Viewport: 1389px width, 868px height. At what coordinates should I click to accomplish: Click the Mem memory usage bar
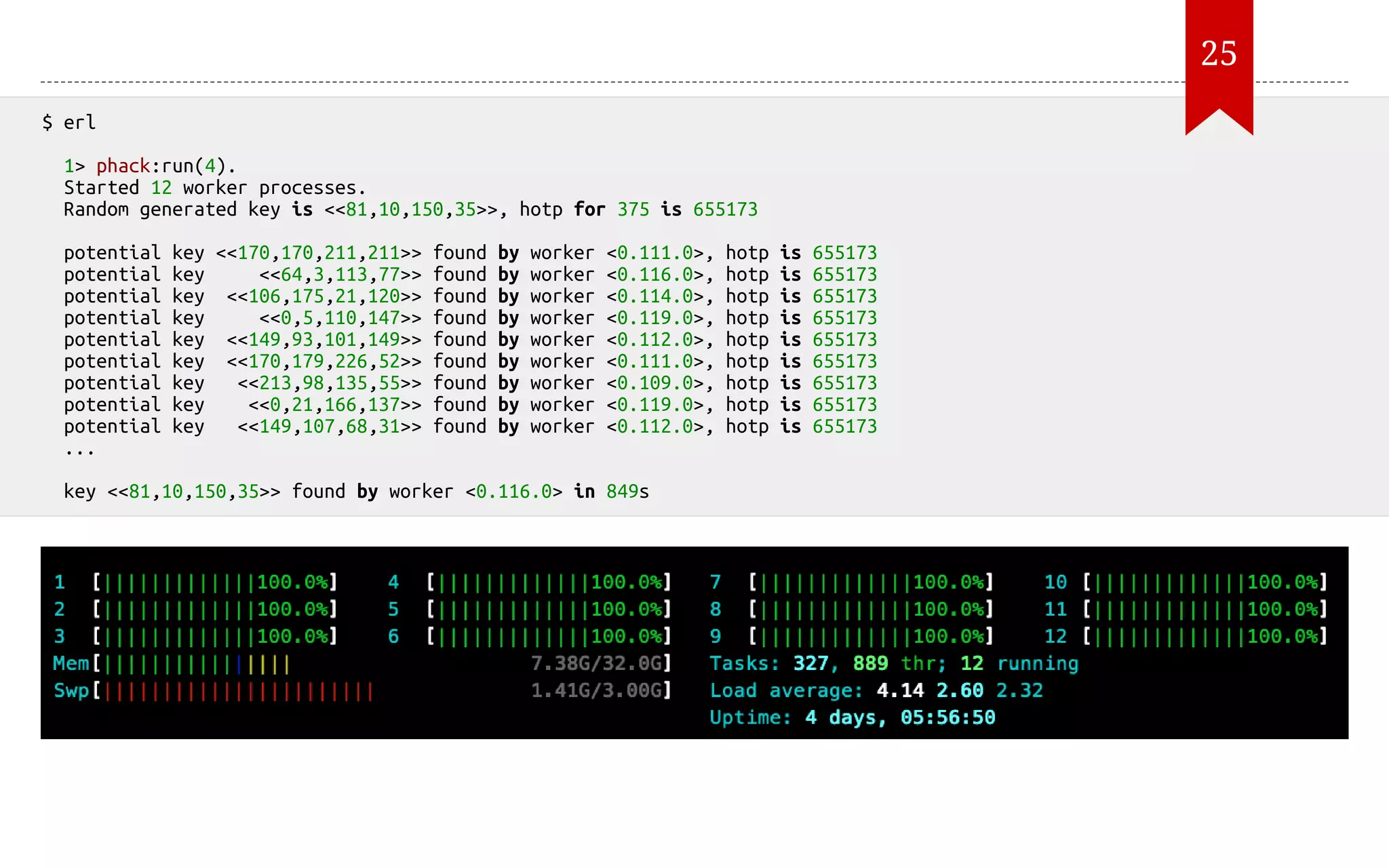197,663
